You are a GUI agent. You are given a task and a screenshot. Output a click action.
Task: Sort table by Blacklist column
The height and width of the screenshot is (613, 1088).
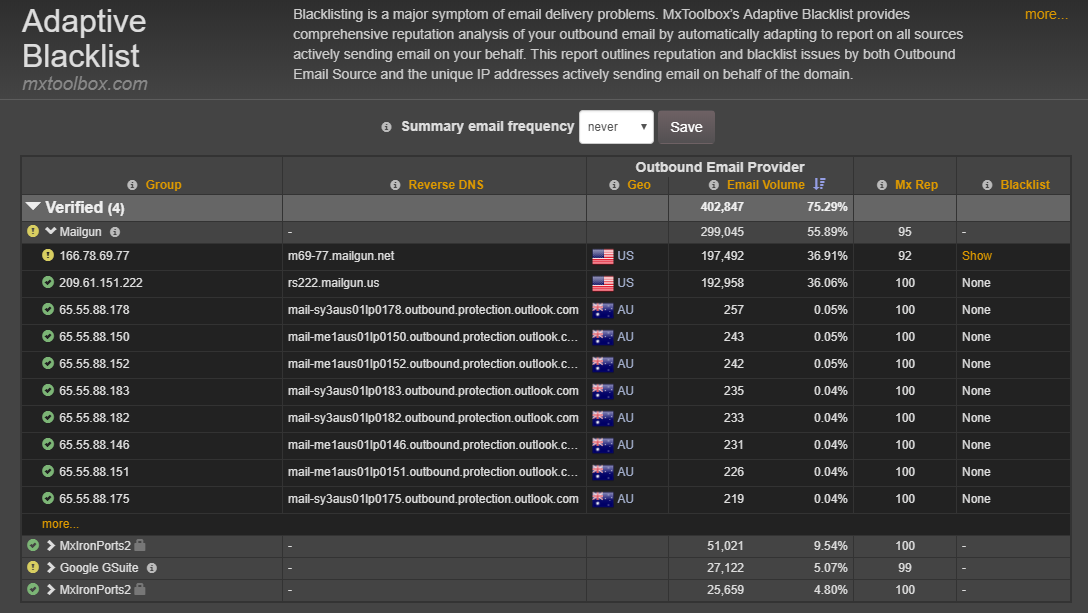pyautogui.click(x=1025, y=185)
